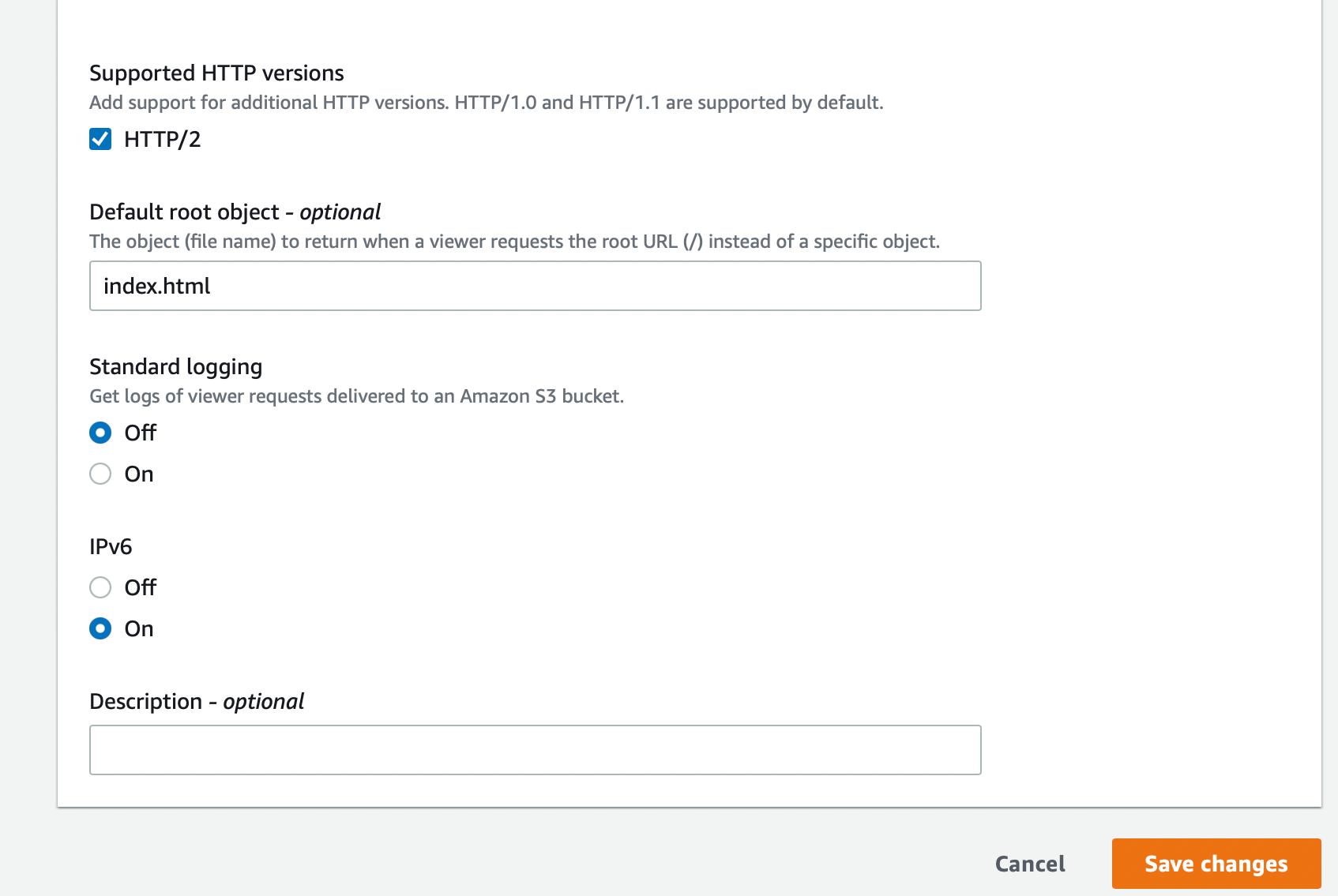Click into the Description optional text box
The image size is (1338, 896).
(x=535, y=750)
